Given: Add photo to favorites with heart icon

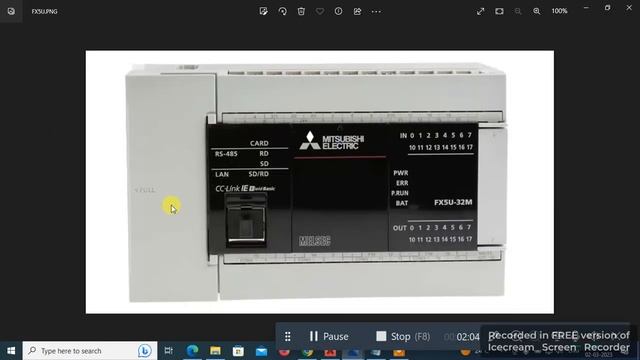Looking at the screenshot, I should point(320,11).
